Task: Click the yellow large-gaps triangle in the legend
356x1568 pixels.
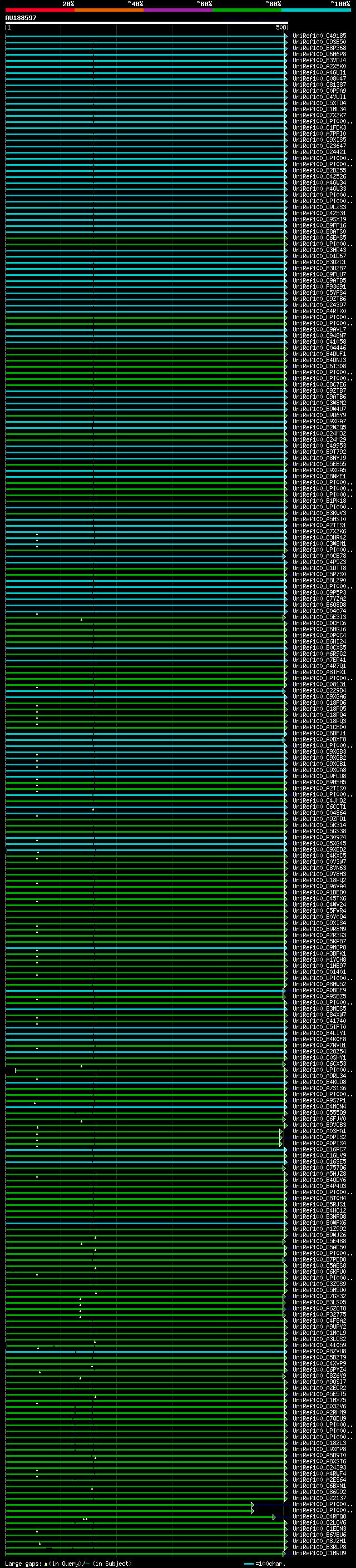Action: pyautogui.click(x=46, y=1563)
